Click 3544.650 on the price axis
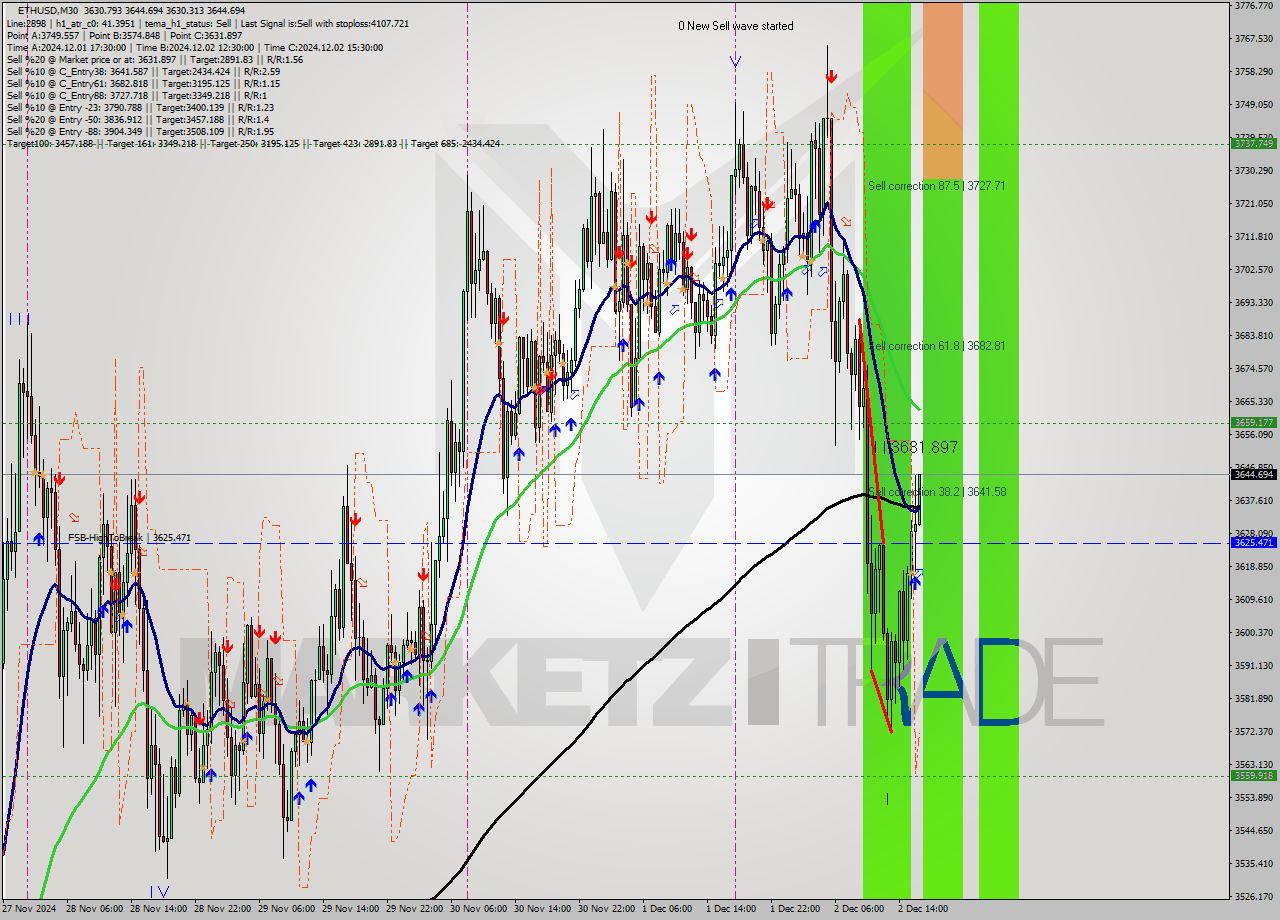The image size is (1280, 920). point(1254,830)
